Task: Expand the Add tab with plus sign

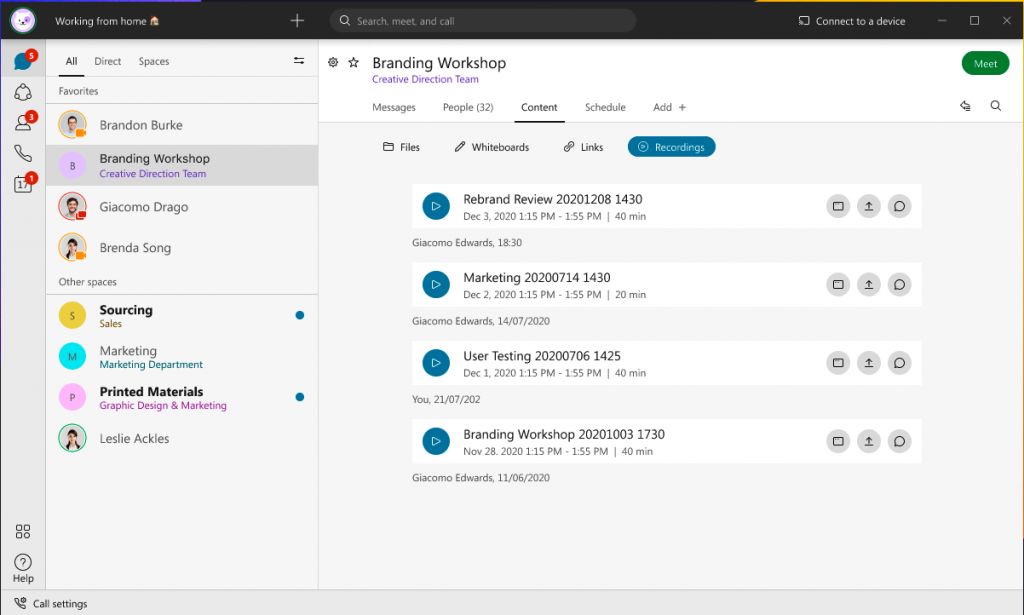Action: (x=668, y=107)
